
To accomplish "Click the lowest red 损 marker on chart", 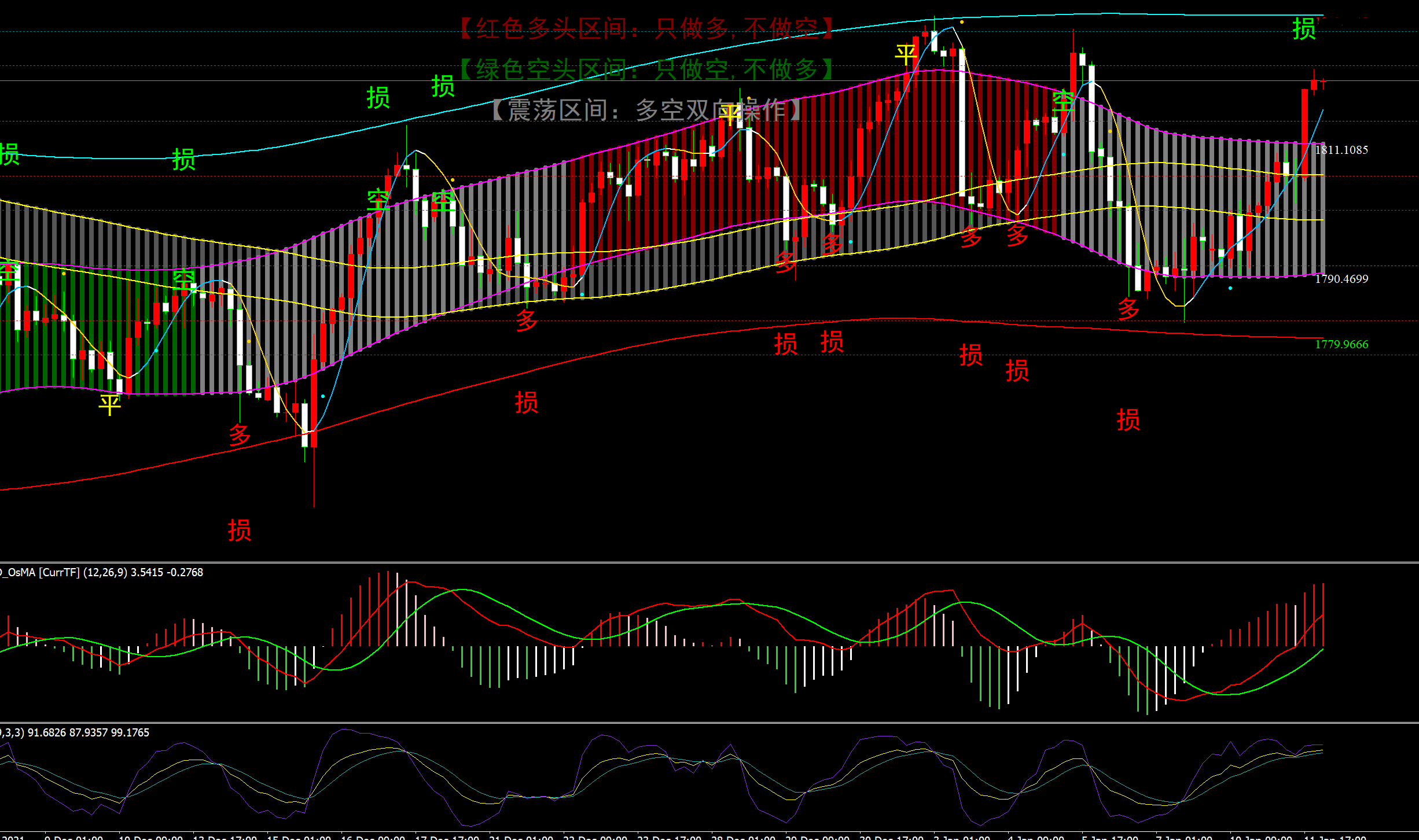I will [239, 530].
